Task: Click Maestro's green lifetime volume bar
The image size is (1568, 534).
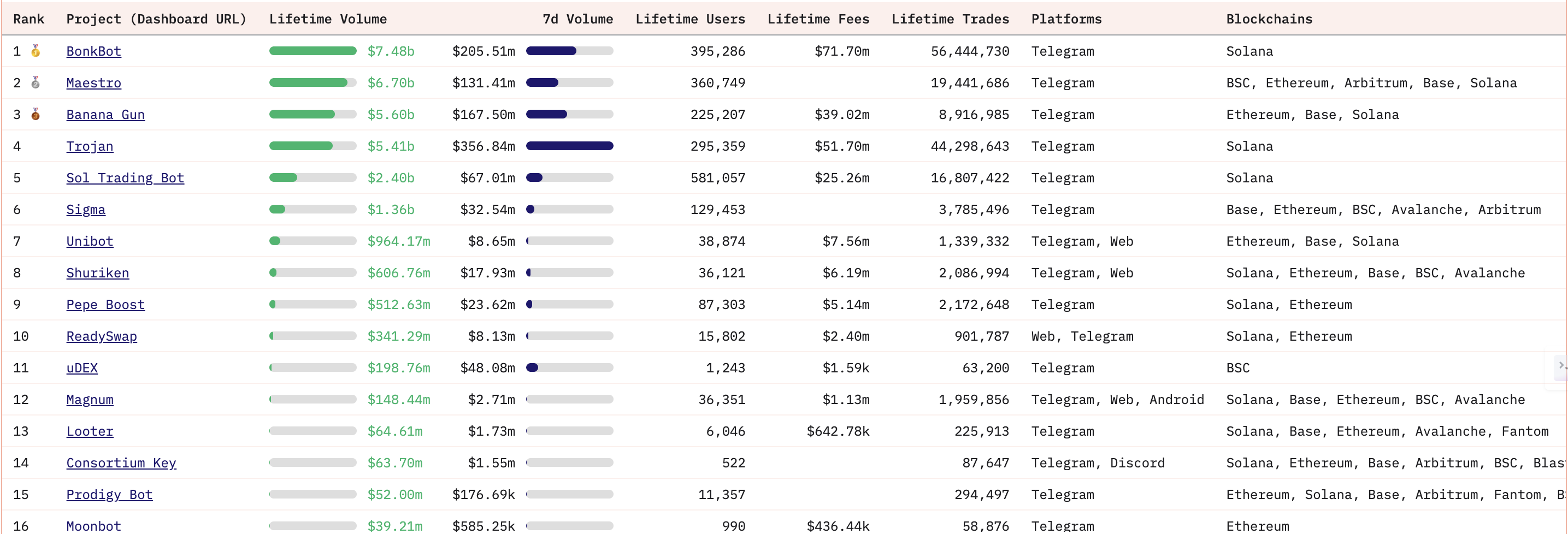Action: click(x=308, y=82)
